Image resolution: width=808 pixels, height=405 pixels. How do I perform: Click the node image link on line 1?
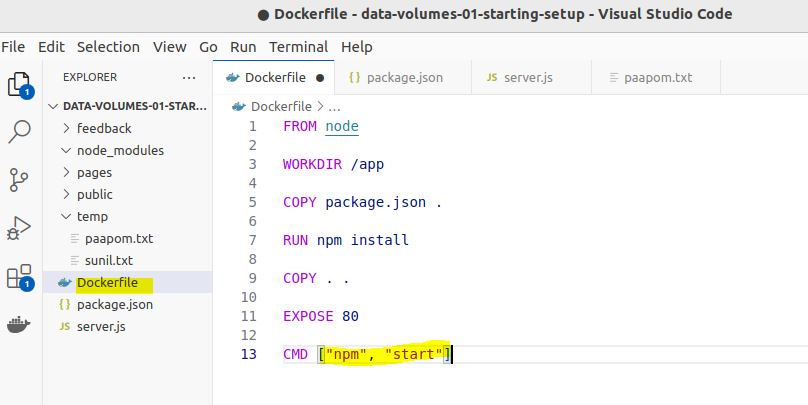pyautogui.click(x=342, y=126)
